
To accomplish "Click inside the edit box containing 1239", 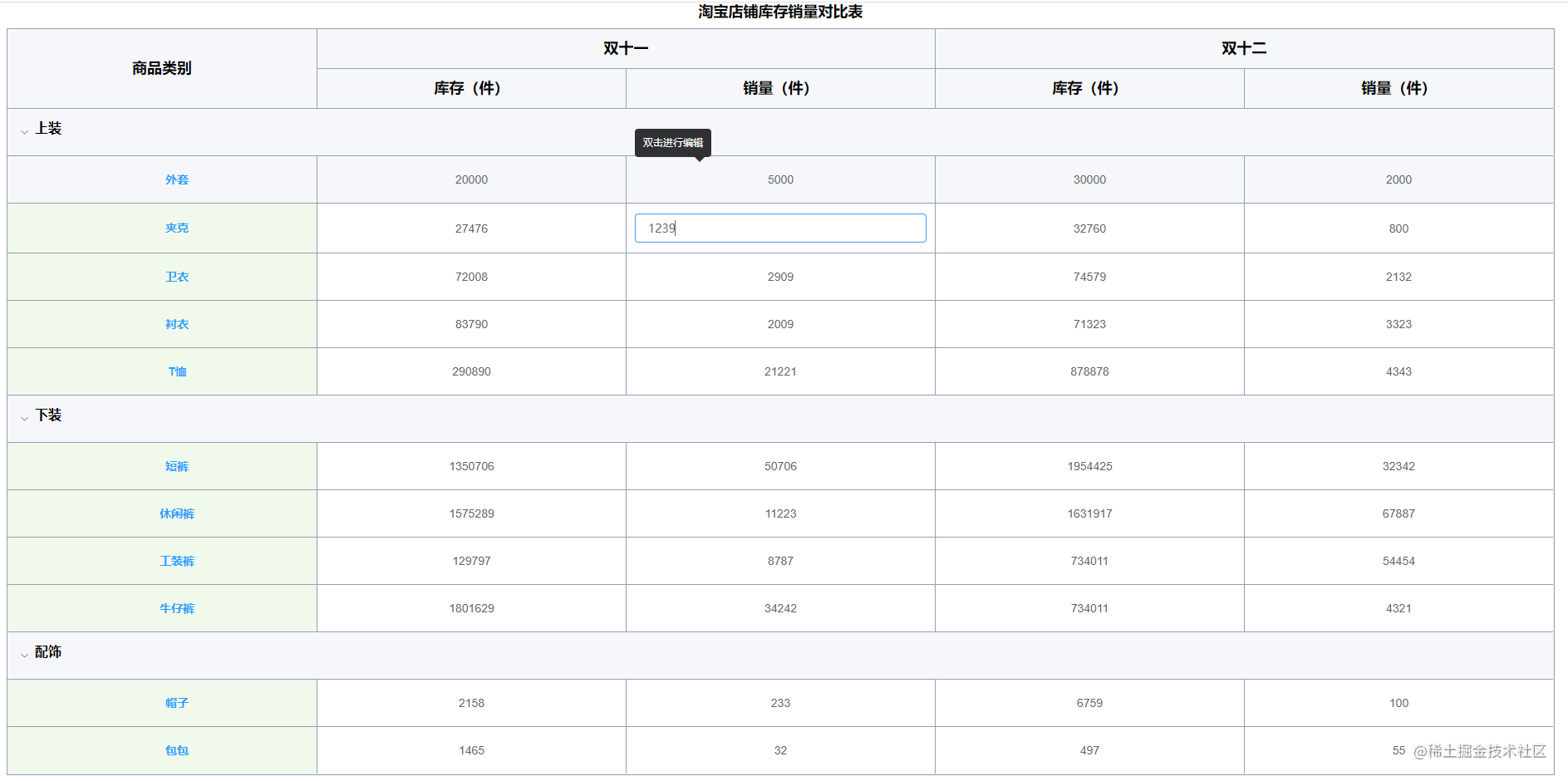I will tap(779, 228).
